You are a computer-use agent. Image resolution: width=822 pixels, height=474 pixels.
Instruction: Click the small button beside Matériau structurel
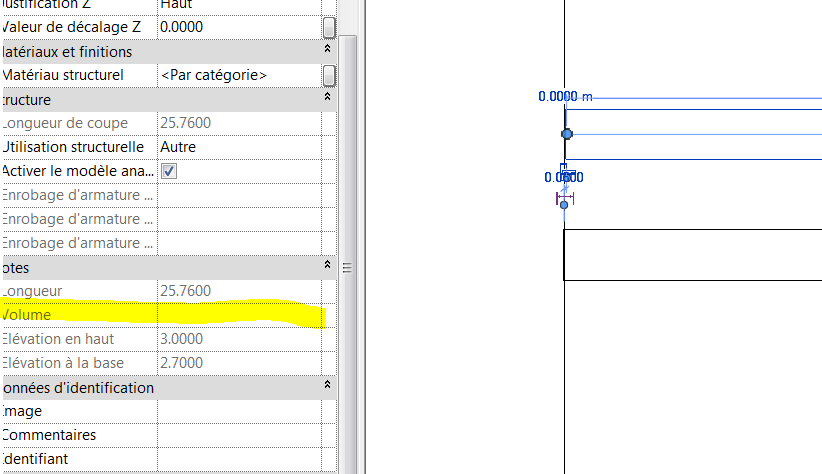[329, 75]
